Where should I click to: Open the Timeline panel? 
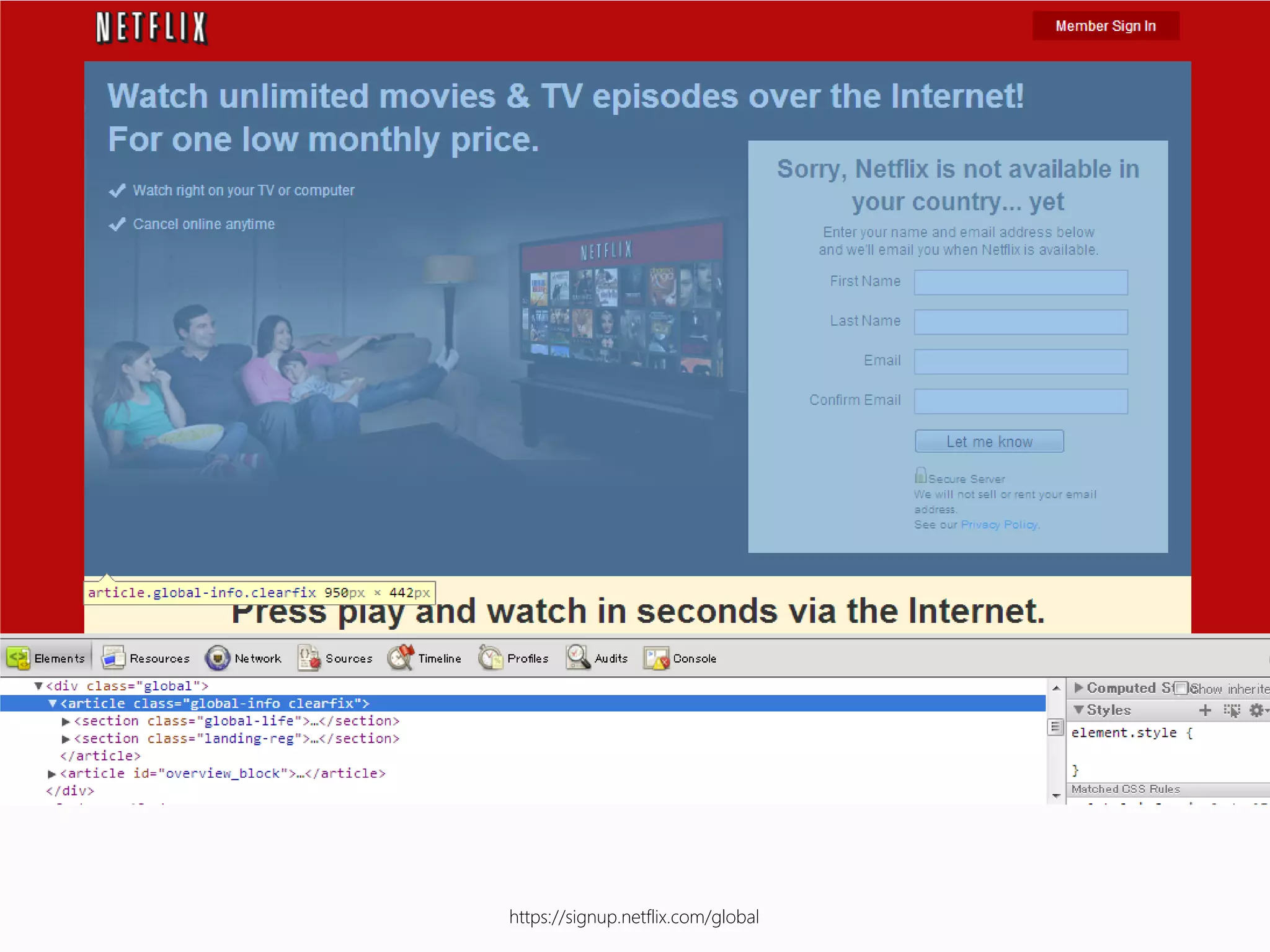click(x=425, y=658)
